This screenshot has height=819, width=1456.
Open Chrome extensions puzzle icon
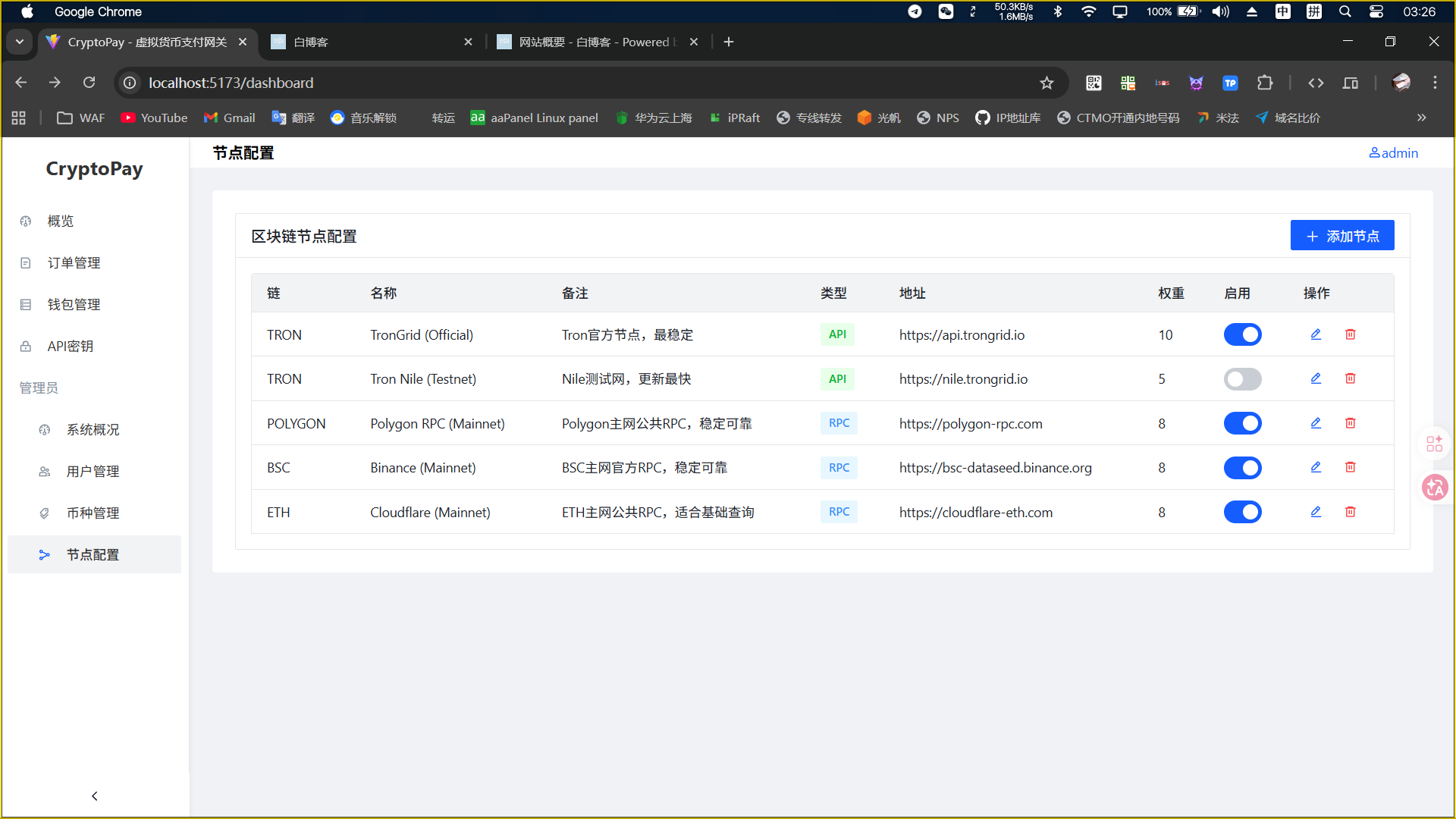[1264, 83]
